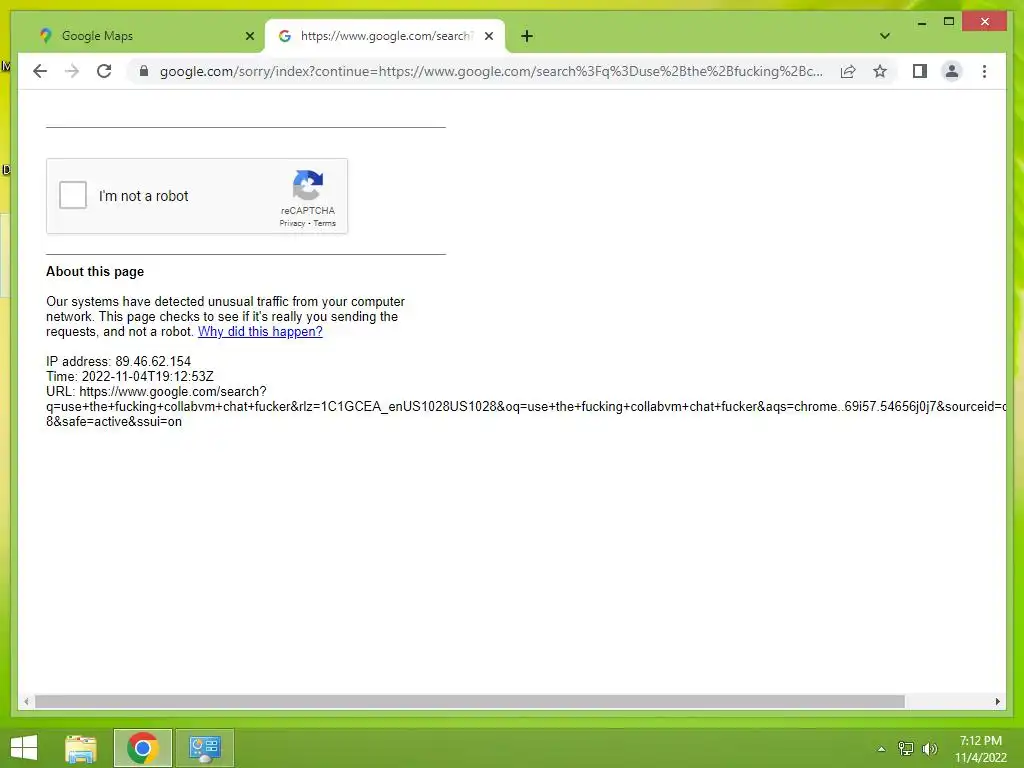The height and width of the screenshot is (768, 1024).
Task: Follow the 'Why did this happen?' link
Action: pyautogui.click(x=260, y=332)
